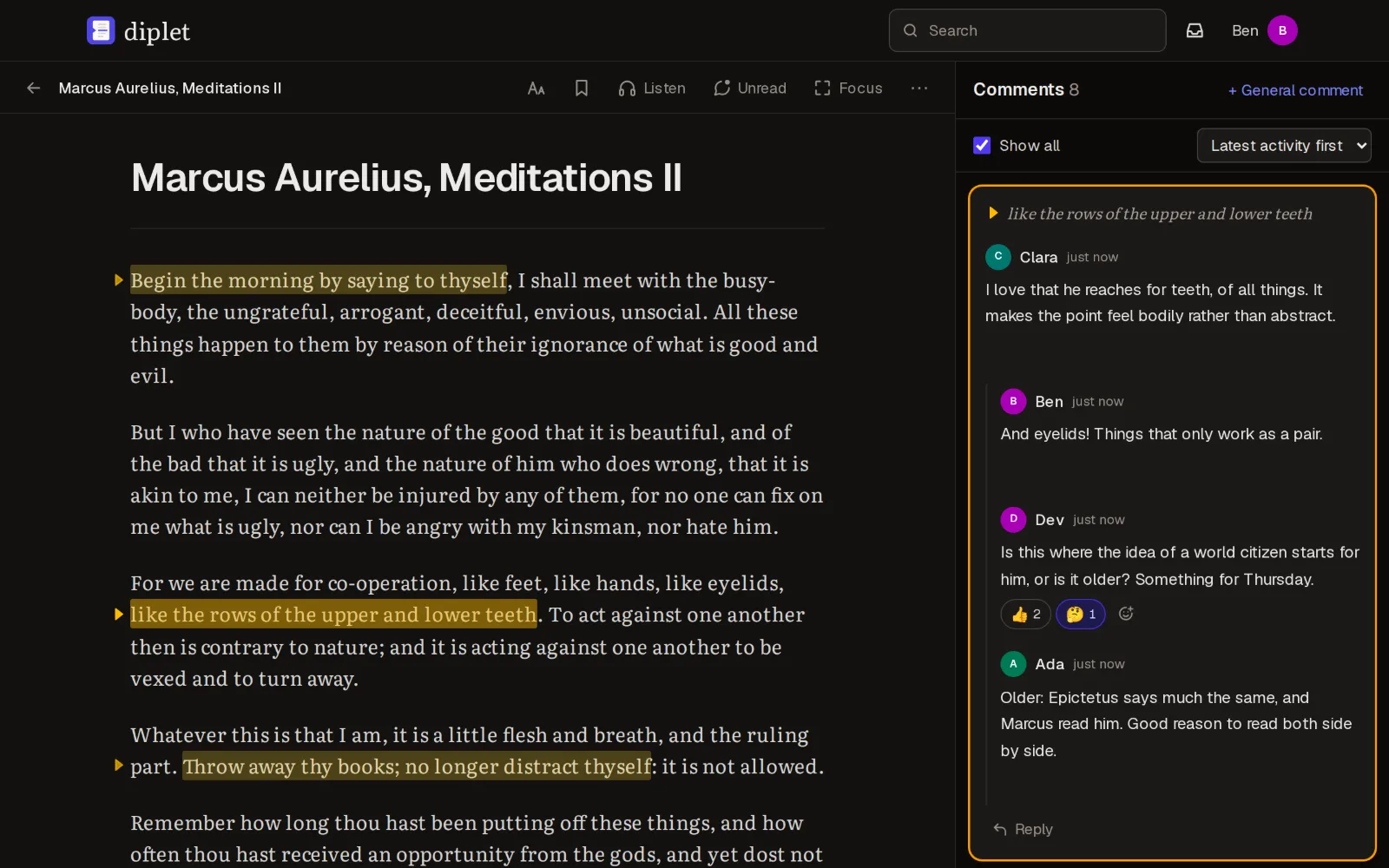Click the username Ben in the top bar
Viewport: 1389px width, 868px height.
click(1245, 30)
